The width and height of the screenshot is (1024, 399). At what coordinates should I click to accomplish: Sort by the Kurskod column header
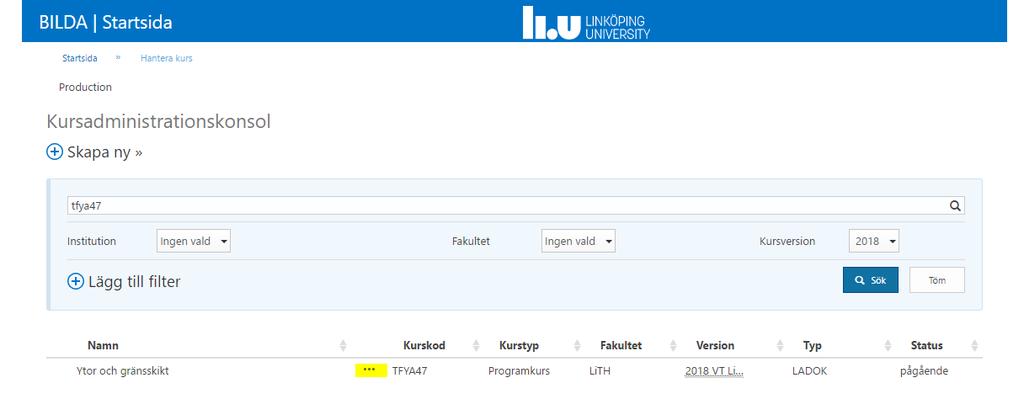coord(424,345)
